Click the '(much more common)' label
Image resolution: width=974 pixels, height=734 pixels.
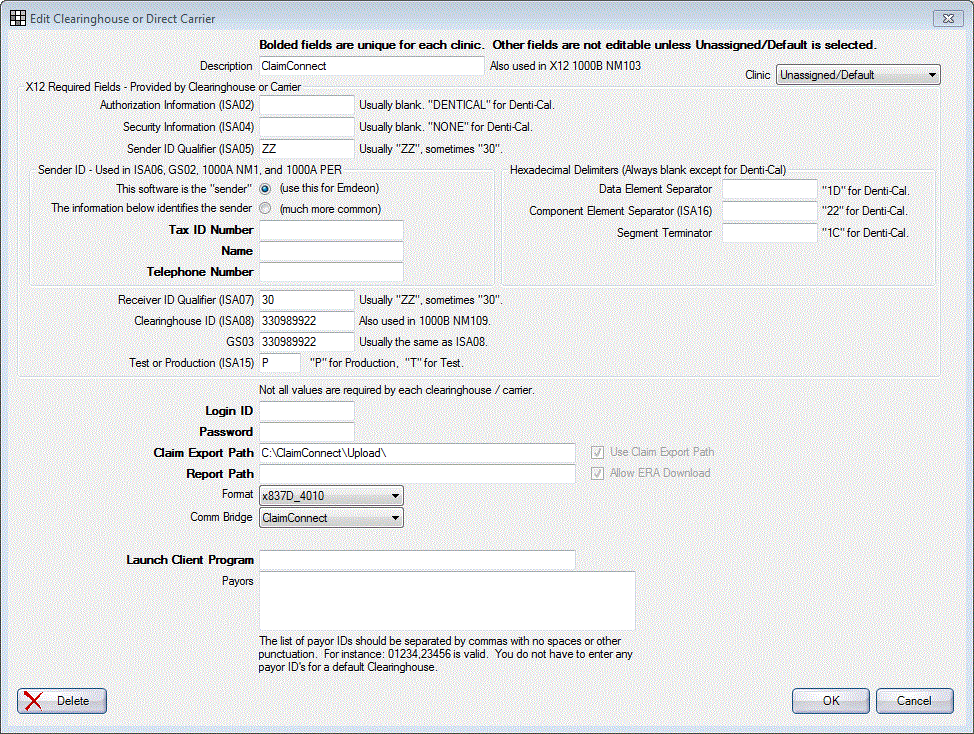coord(330,209)
